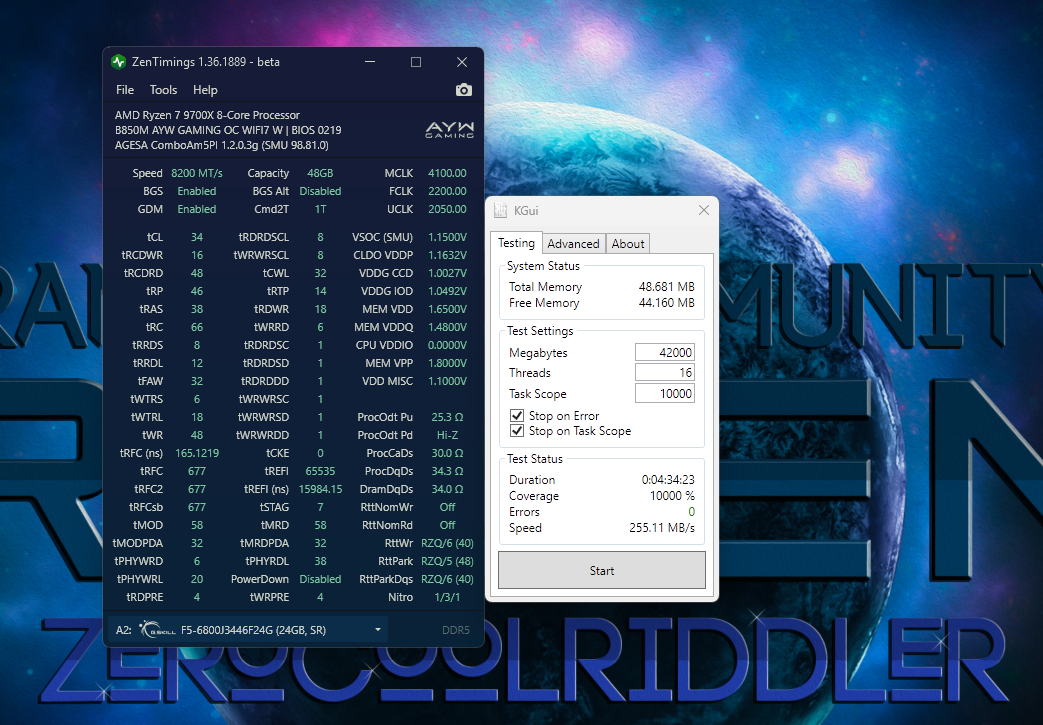Expand the A2 memory module dropdown
Image resolution: width=1043 pixels, height=725 pixels.
pos(378,630)
